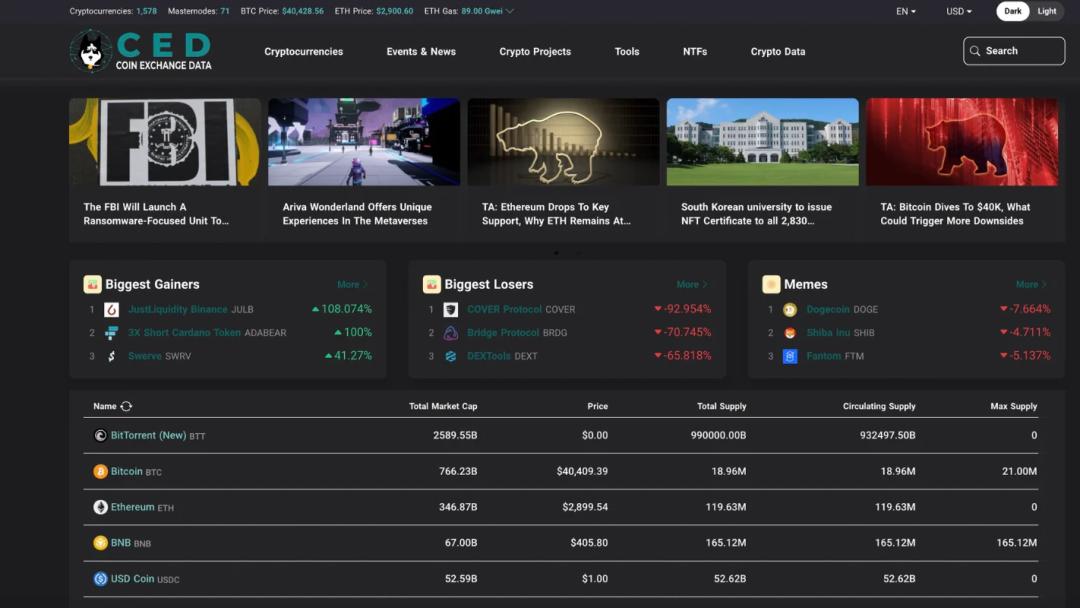Open the Crypto Projects menu
Image resolution: width=1080 pixels, height=608 pixels.
tap(535, 52)
